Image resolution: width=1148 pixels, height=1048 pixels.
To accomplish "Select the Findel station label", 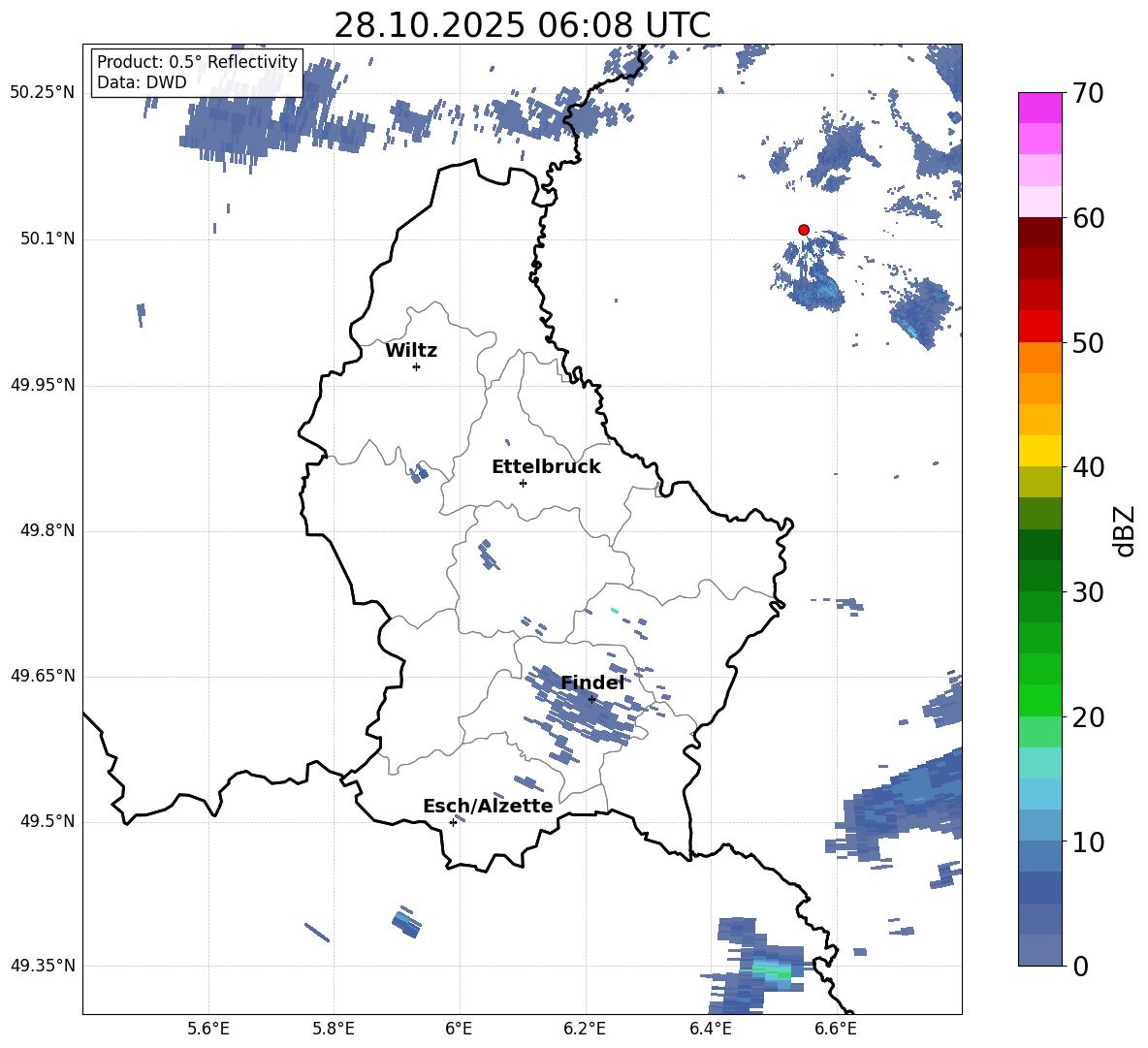I will point(592,683).
